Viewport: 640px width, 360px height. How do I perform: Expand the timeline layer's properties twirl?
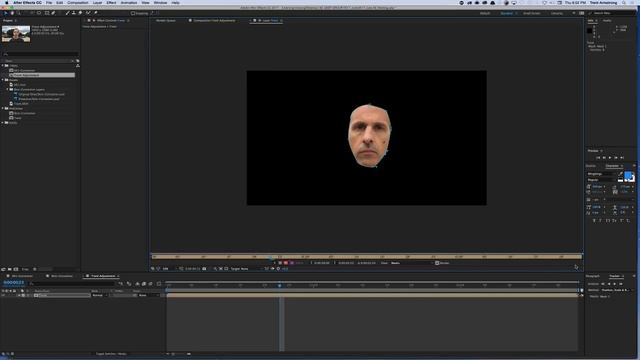pos(19,295)
